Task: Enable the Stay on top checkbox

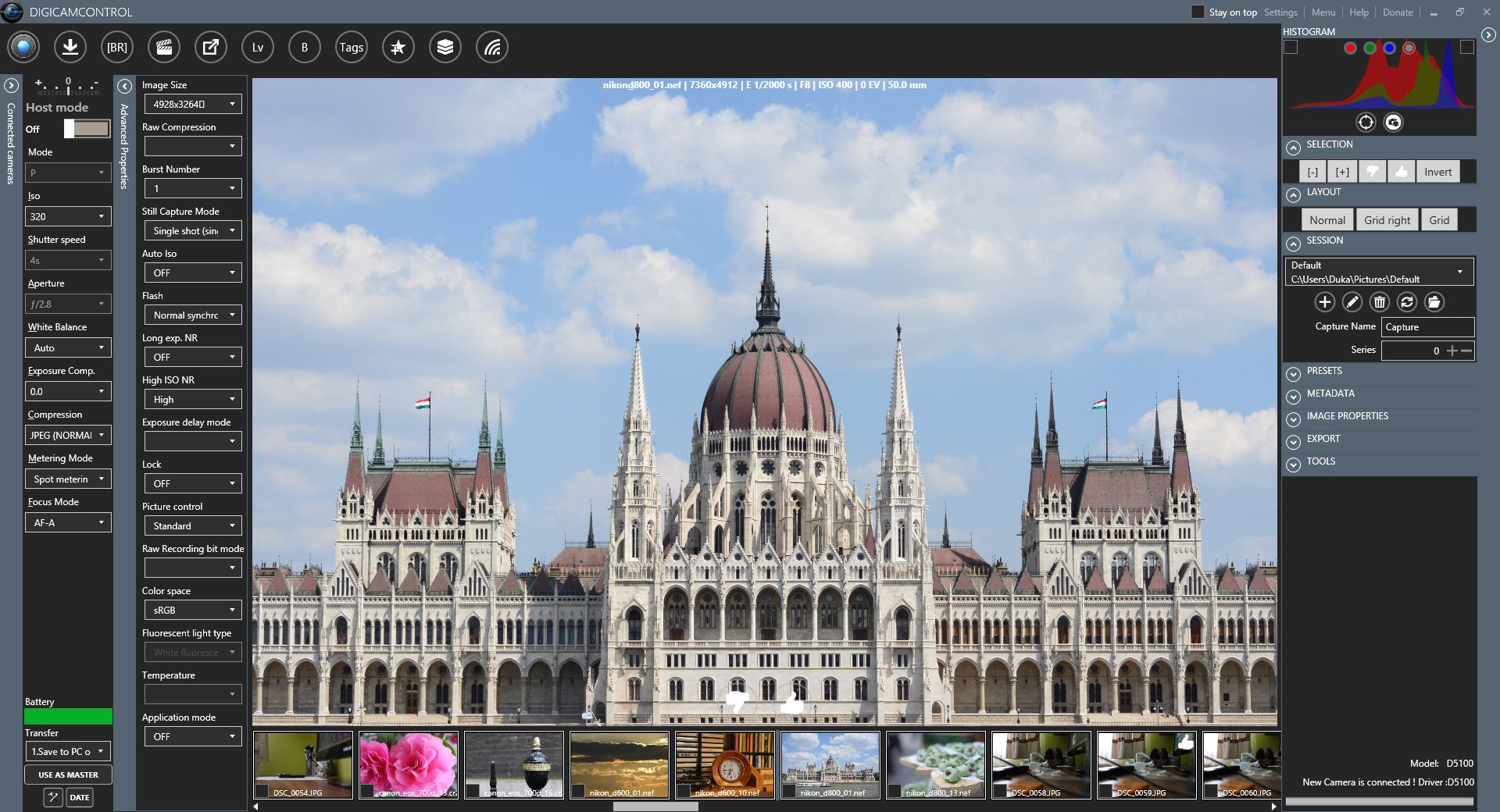Action: (x=1198, y=12)
